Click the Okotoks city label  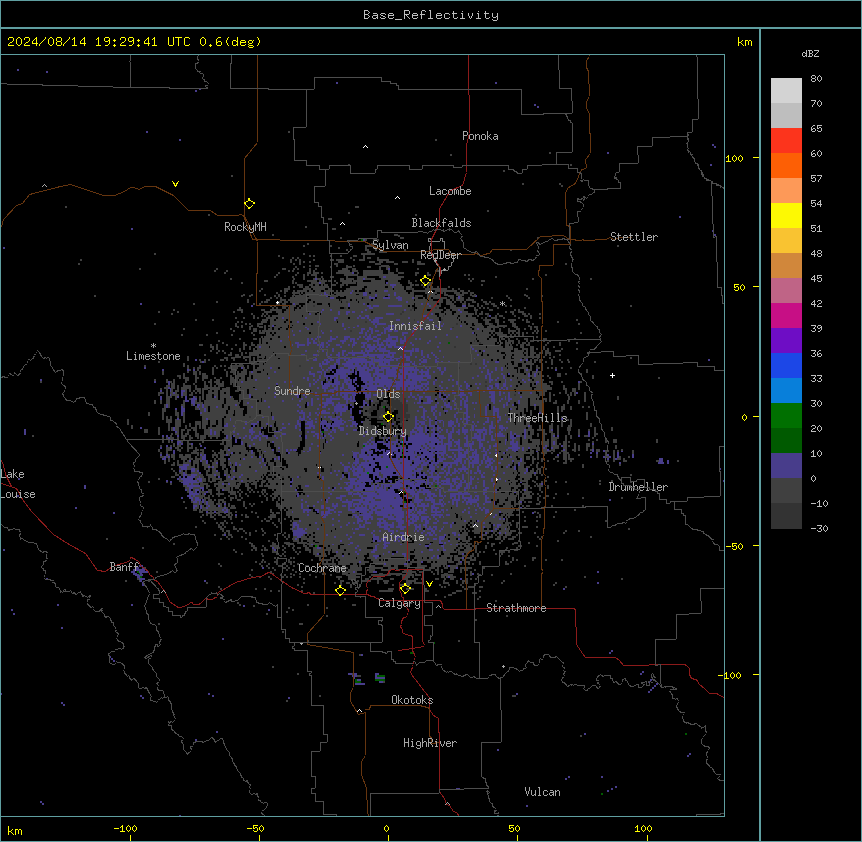pyautogui.click(x=412, y=700)
